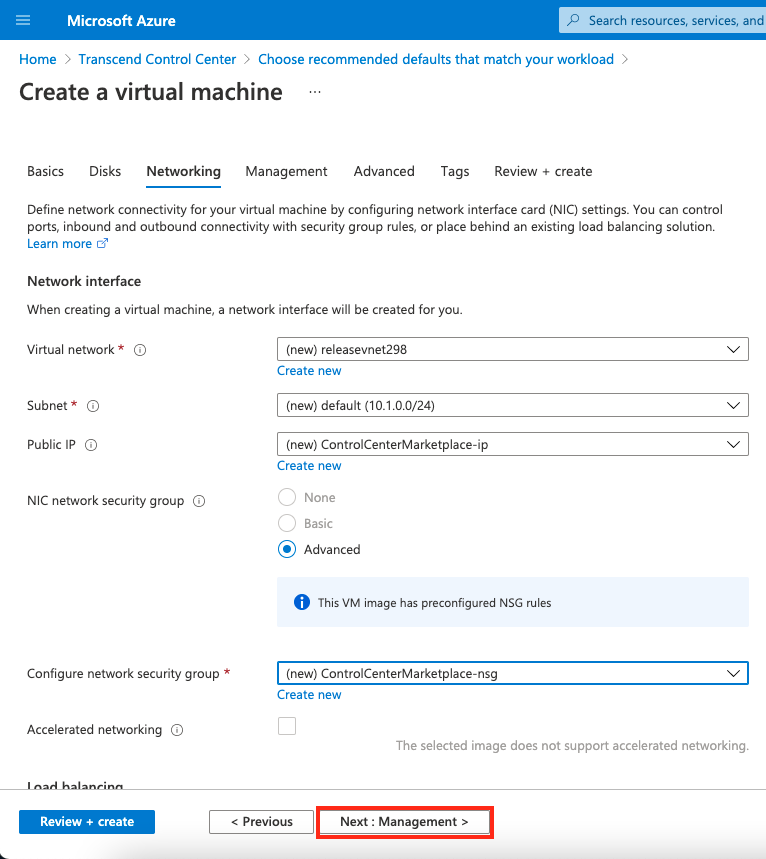Open the Configure network security group dropdown
Image resolution: width=766 pixels, height=859 pixels.
[x=513, y=673]
